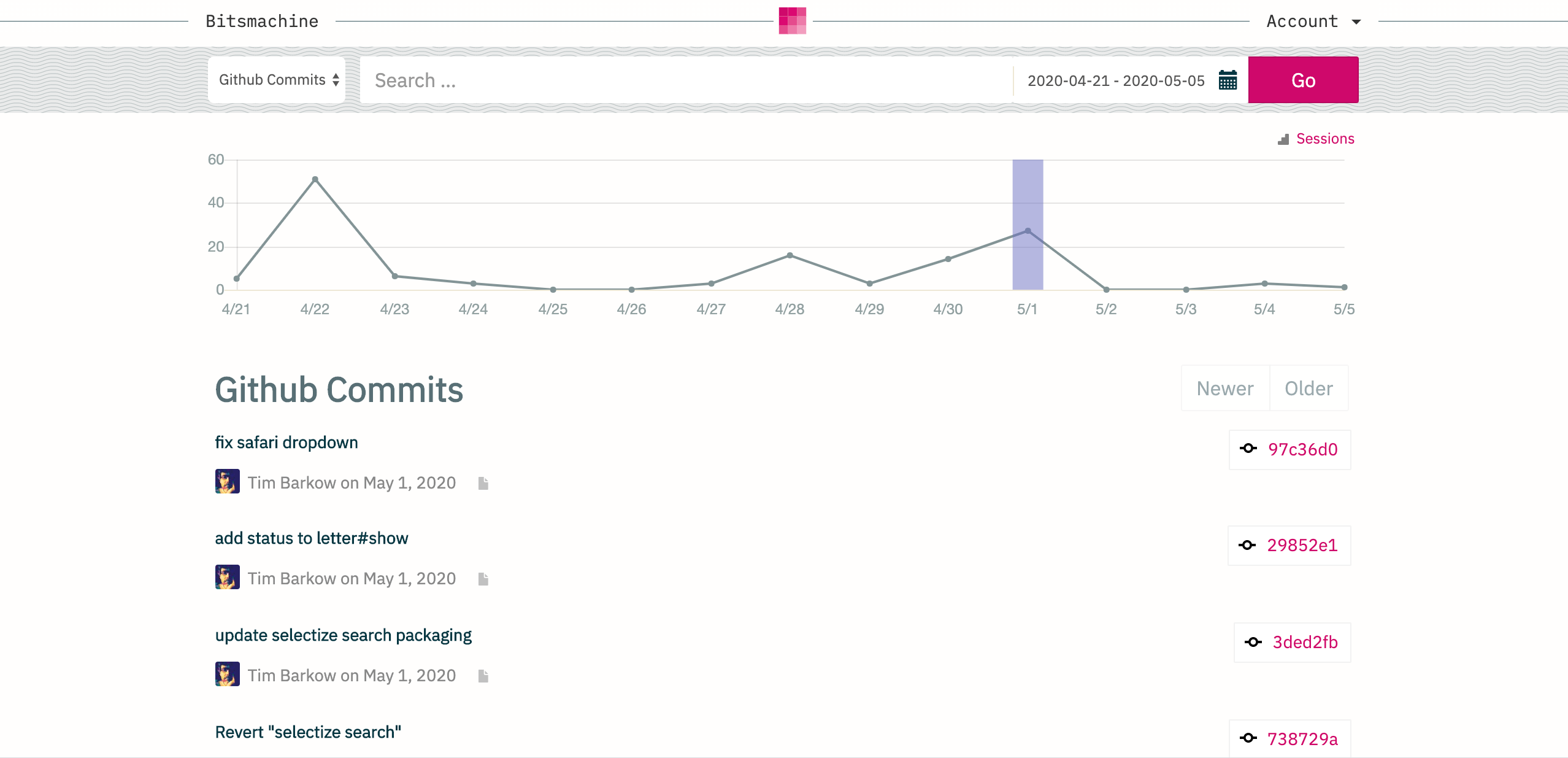
Task: Click the document icon under "update selectize search packaging"
Action: point(483,675)
